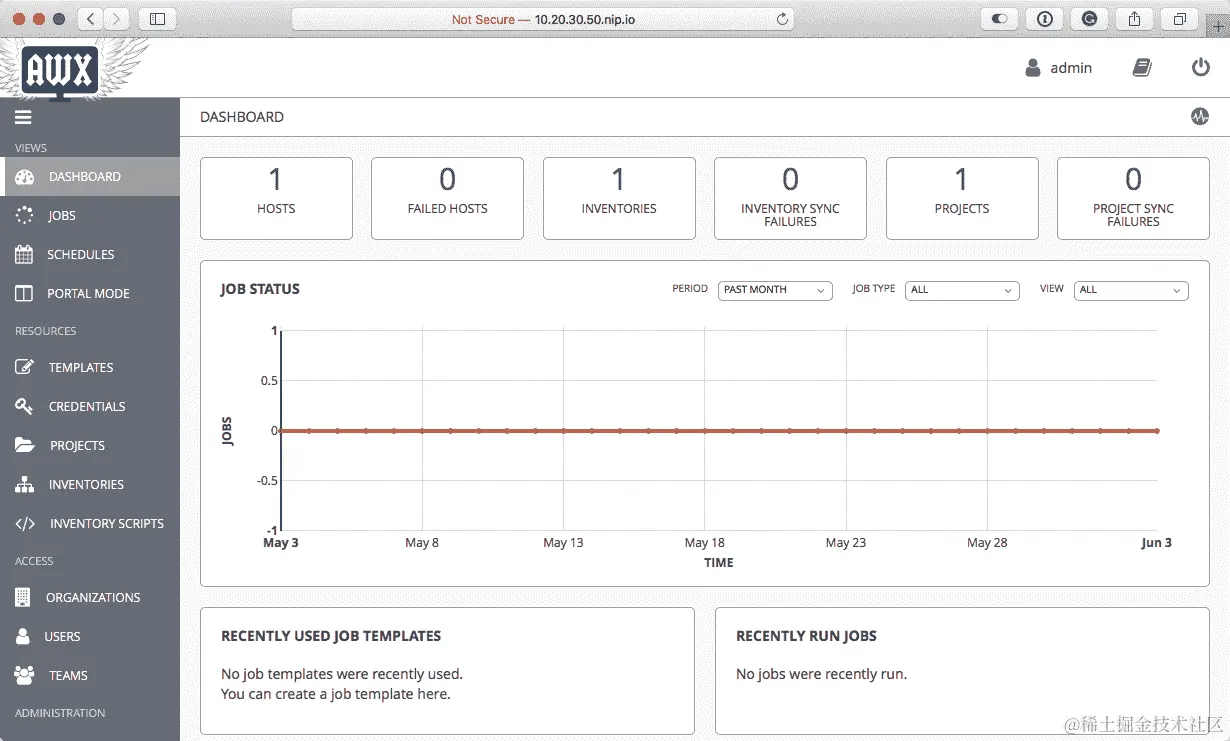Click the Schedules calendar icon
The height and width of the screenshot is (741, 1230).
pos(24,255)
